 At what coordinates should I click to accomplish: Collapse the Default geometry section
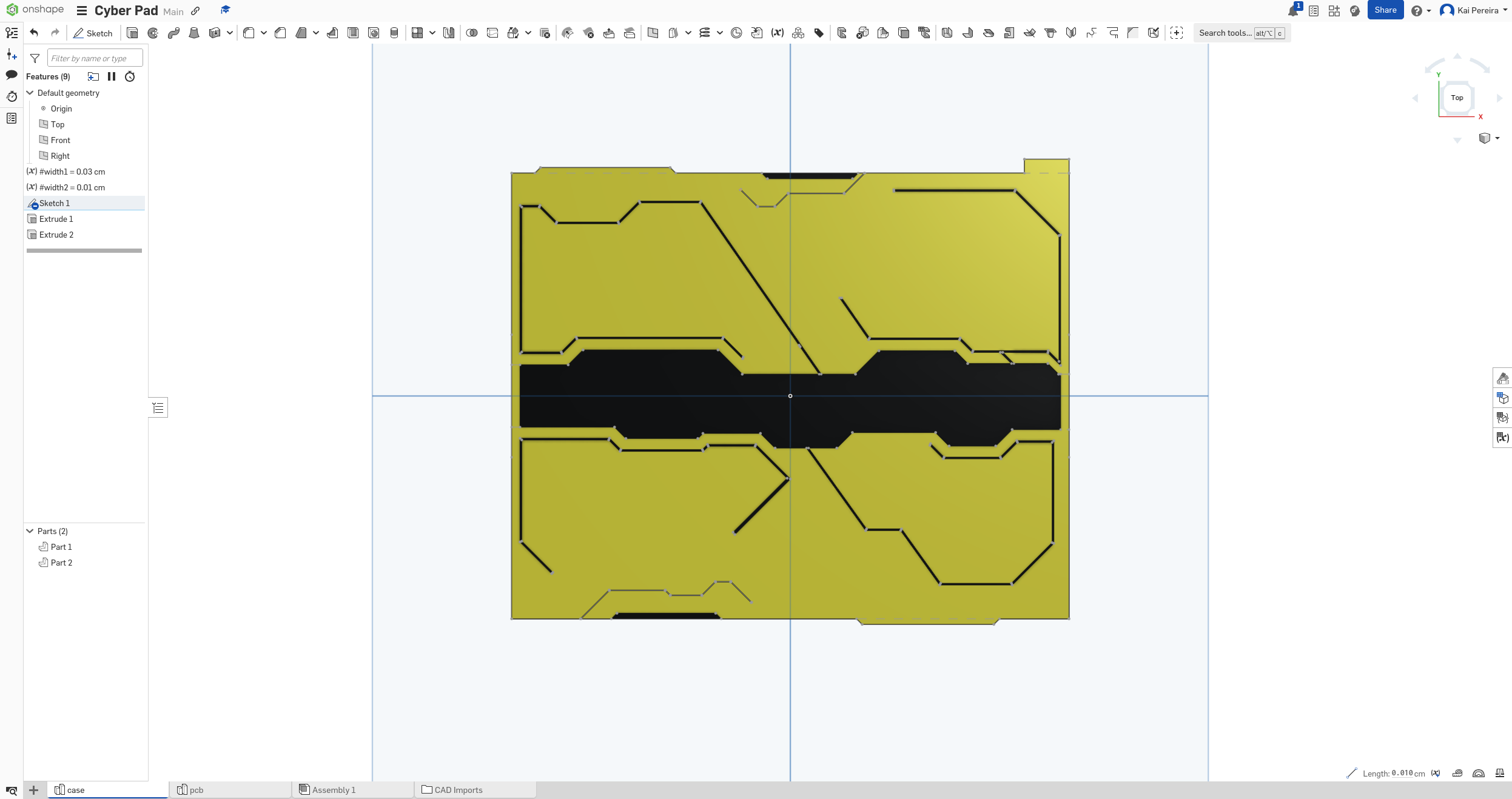pyautogui.click(x=30, y=93)
